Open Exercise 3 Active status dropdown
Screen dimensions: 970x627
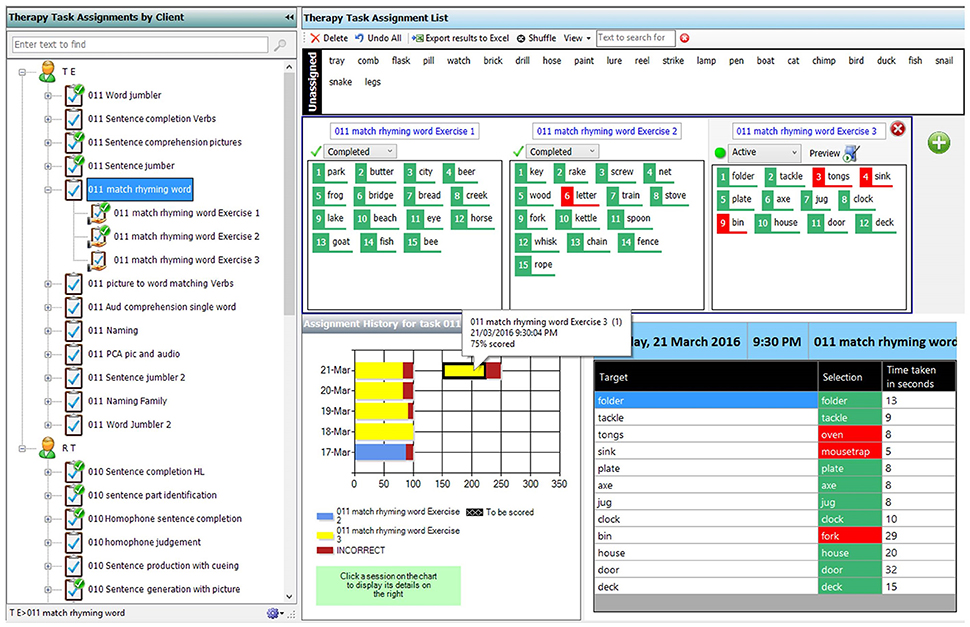pos(765,153)
